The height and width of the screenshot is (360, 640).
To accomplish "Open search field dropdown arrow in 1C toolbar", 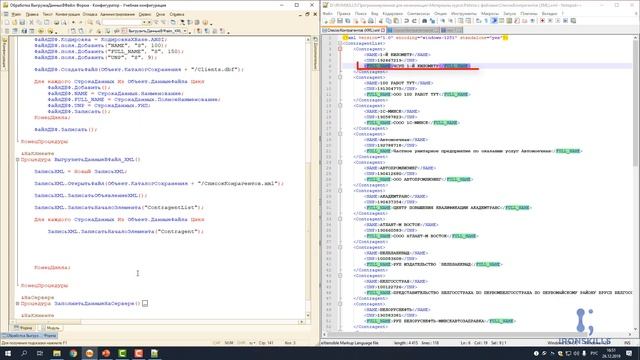I will coord(144,22).
